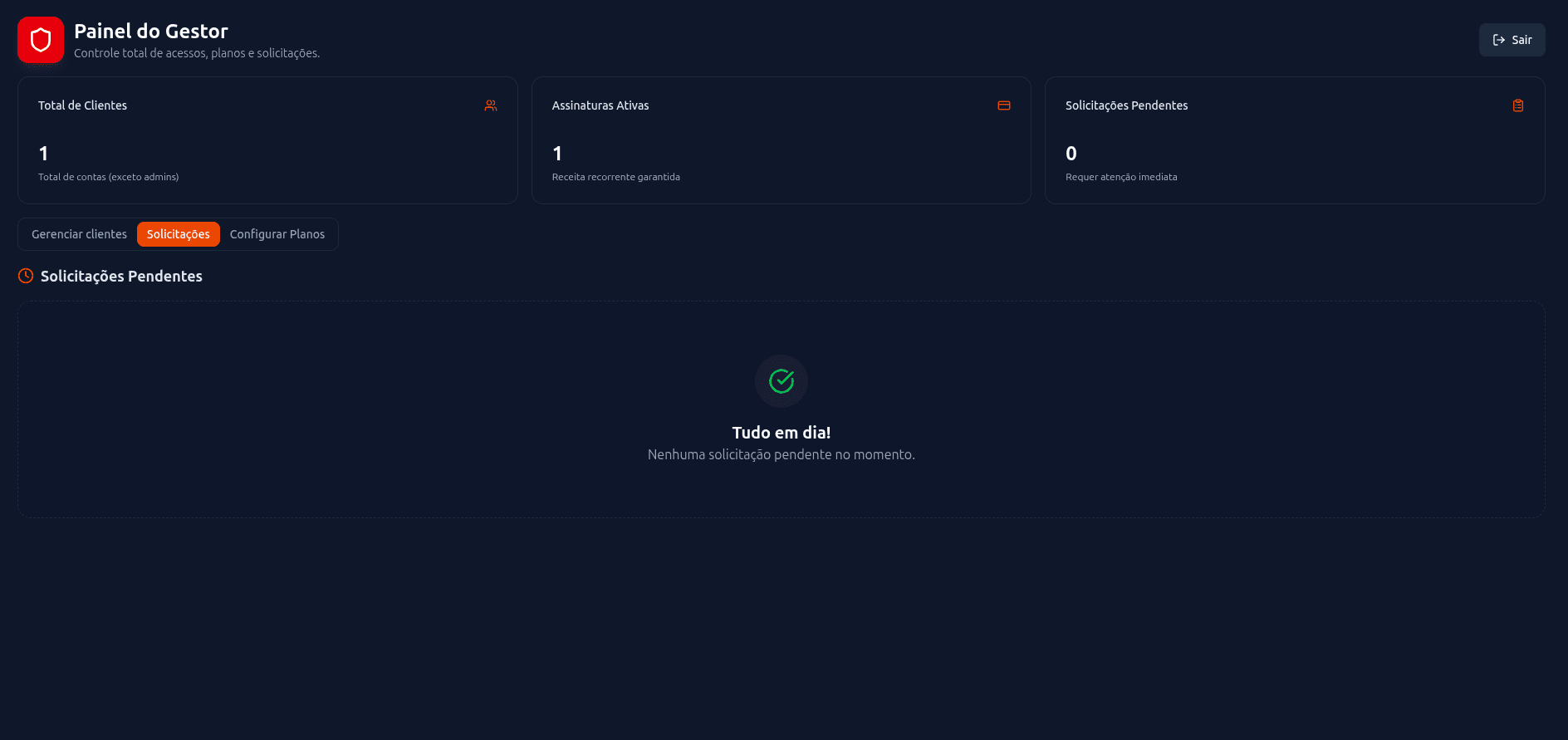Click the Receita recorrente garantida caption
Viewport: 1568px width, 740px height.
click(x=615, y=177)
